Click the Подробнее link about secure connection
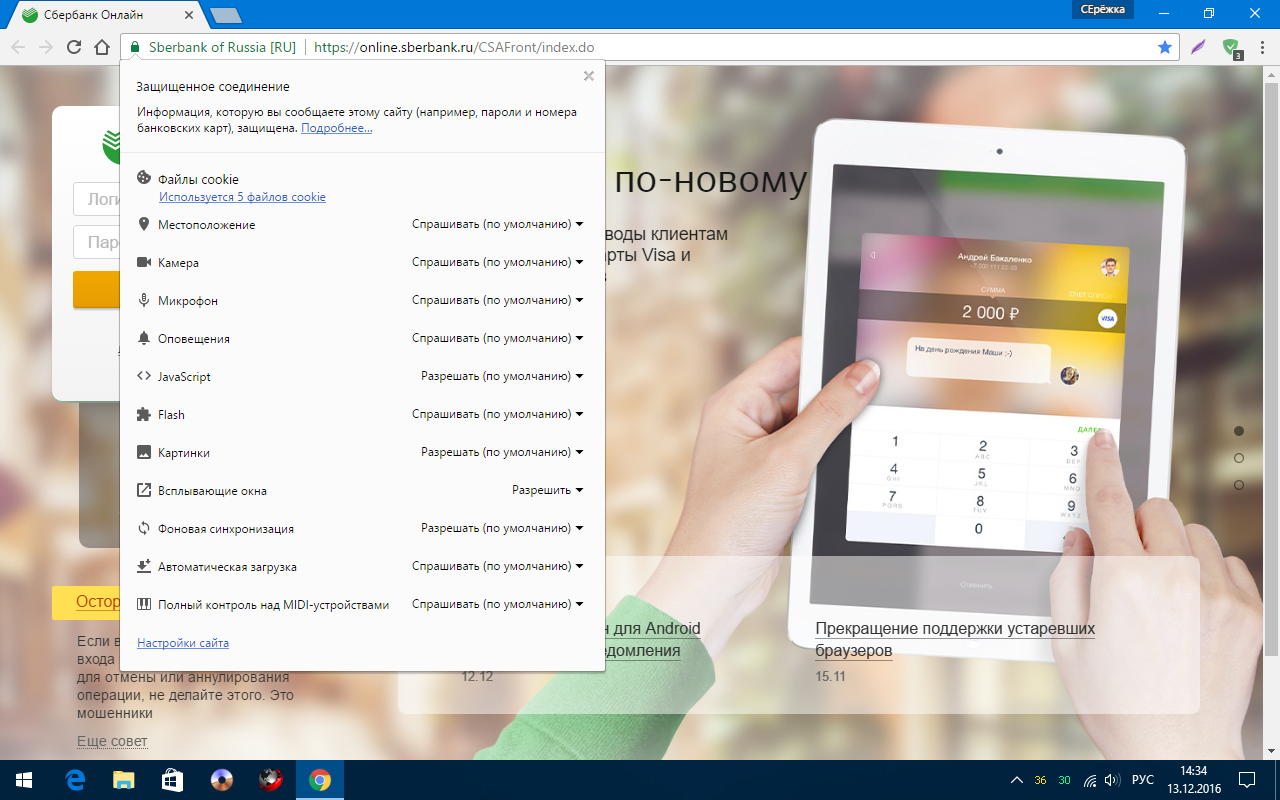 click(336, 129)
